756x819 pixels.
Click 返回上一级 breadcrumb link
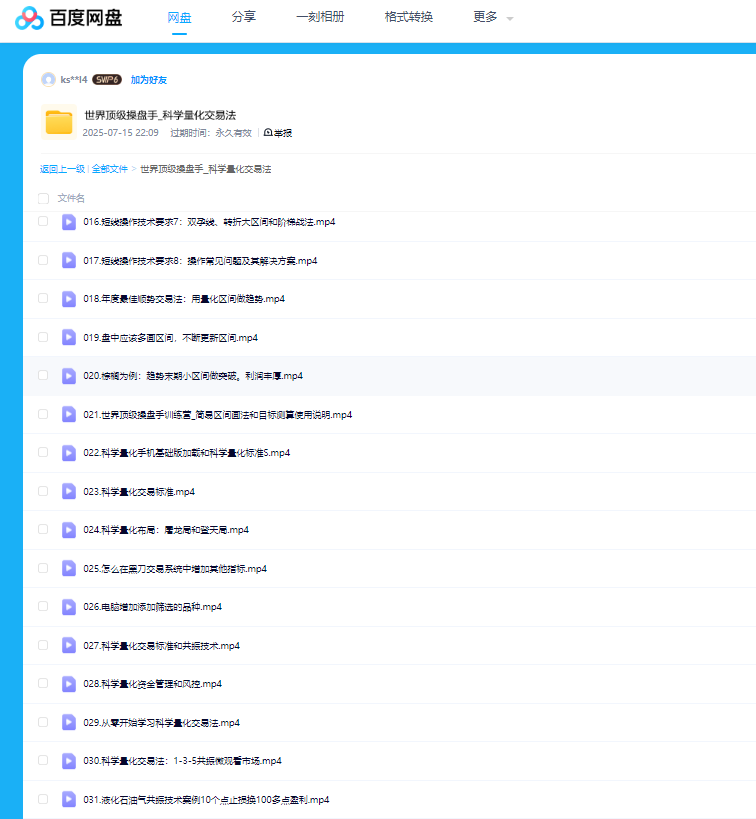[62, 169]
